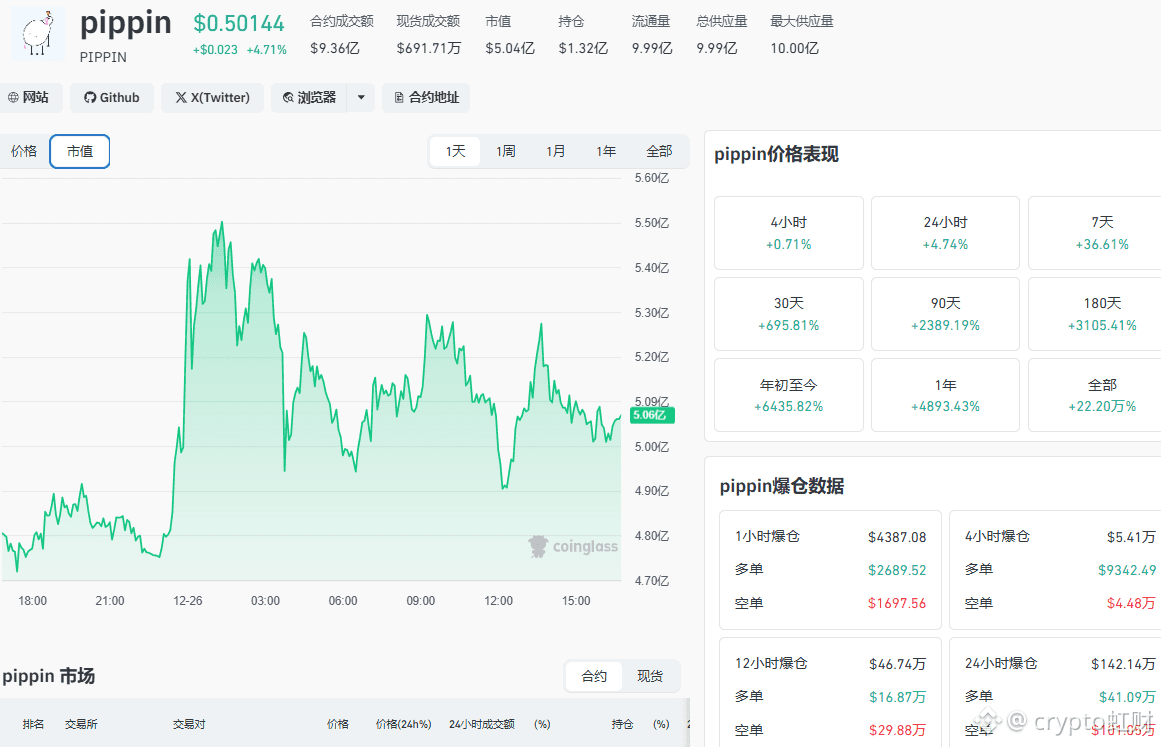
Task: Switch chart range to 1周
Action: (x=506, y=151)
